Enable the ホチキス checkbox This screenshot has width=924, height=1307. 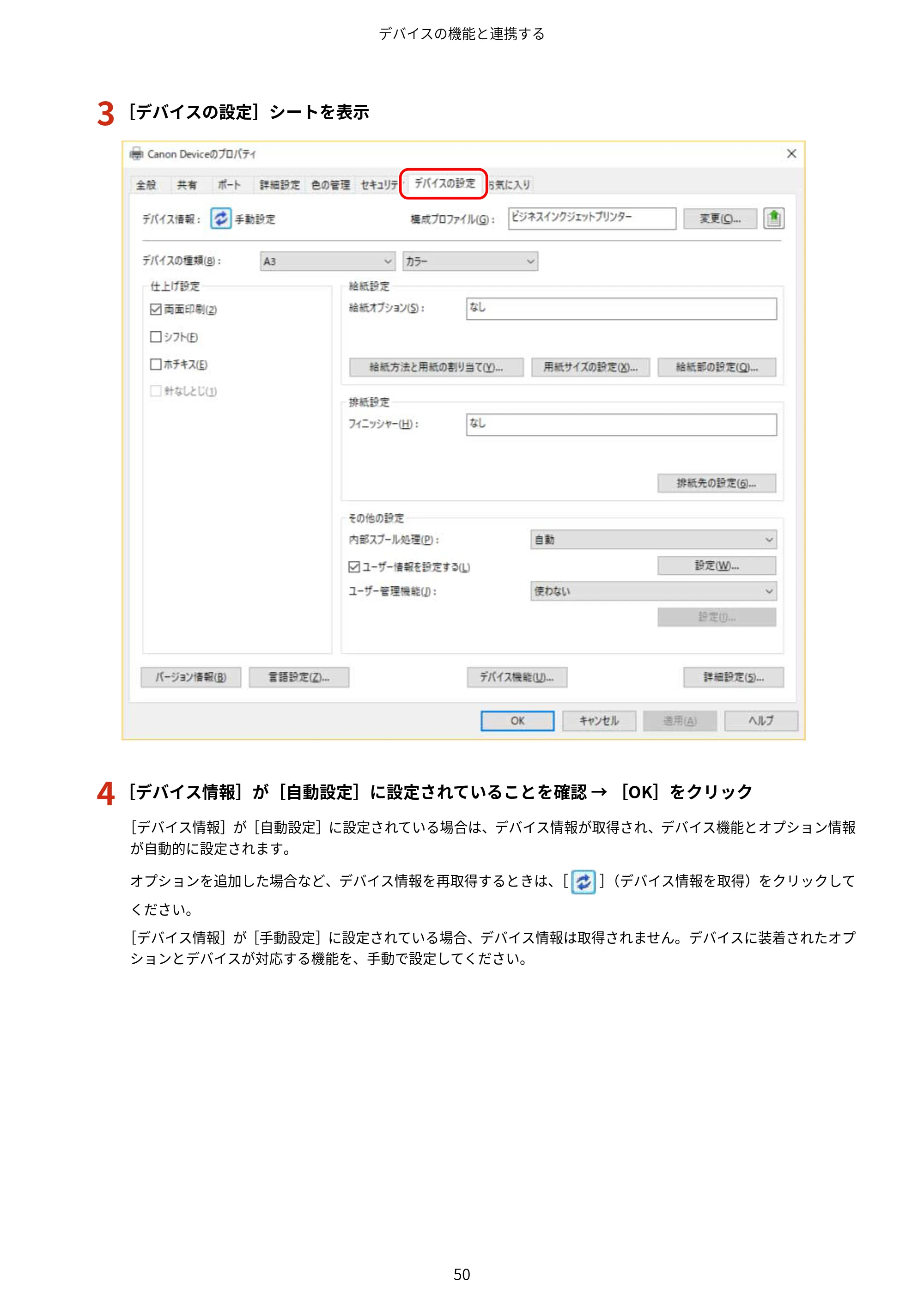155,365
